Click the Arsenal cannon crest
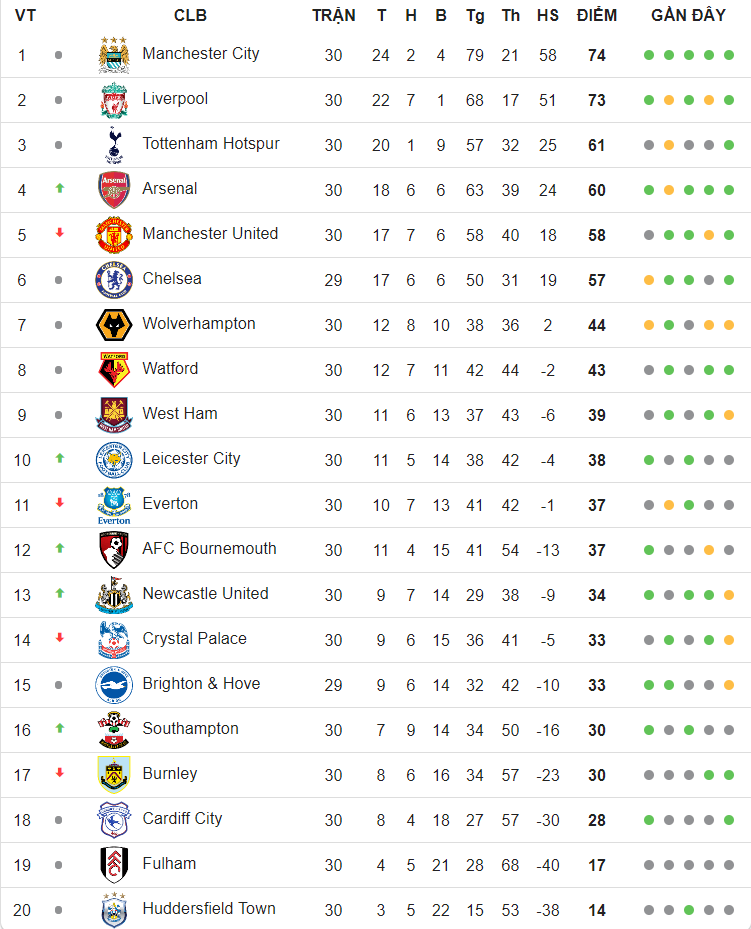The width and height of the screenshot is (751, 929). (114, 190)
